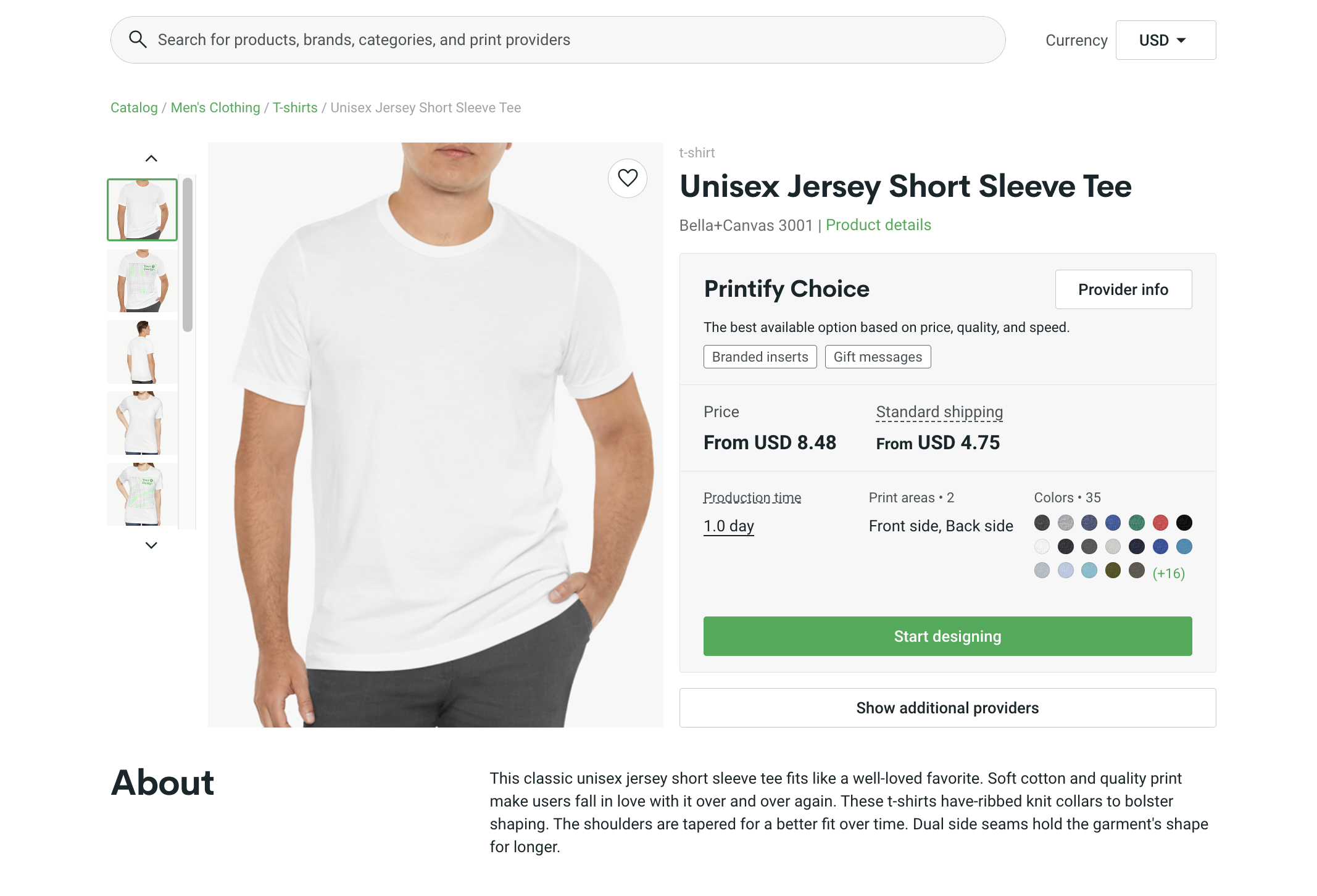Open the USD currency dropdown
Image resolution: width=1317 pixels, height=896 pixels.
tap(1165, 39)
